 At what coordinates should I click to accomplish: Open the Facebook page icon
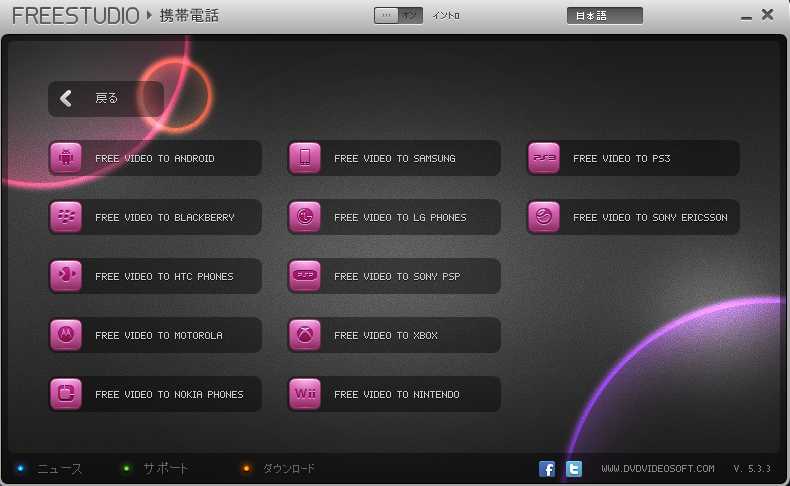pos(547,469)
